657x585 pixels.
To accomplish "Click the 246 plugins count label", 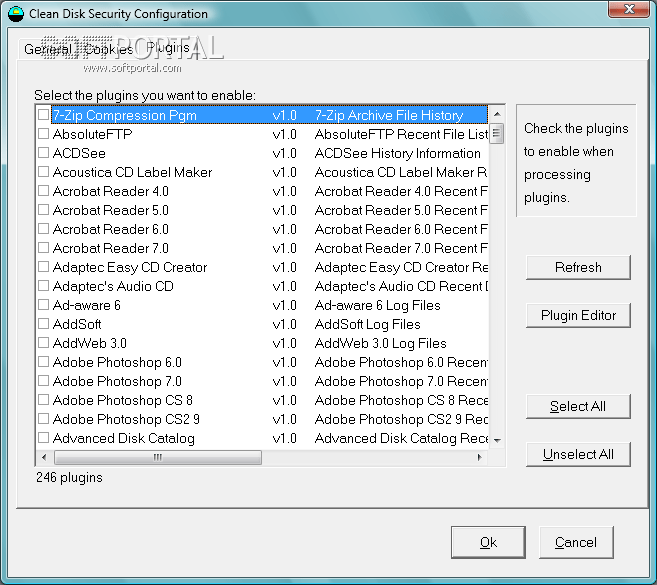I will tap(69, 478).
